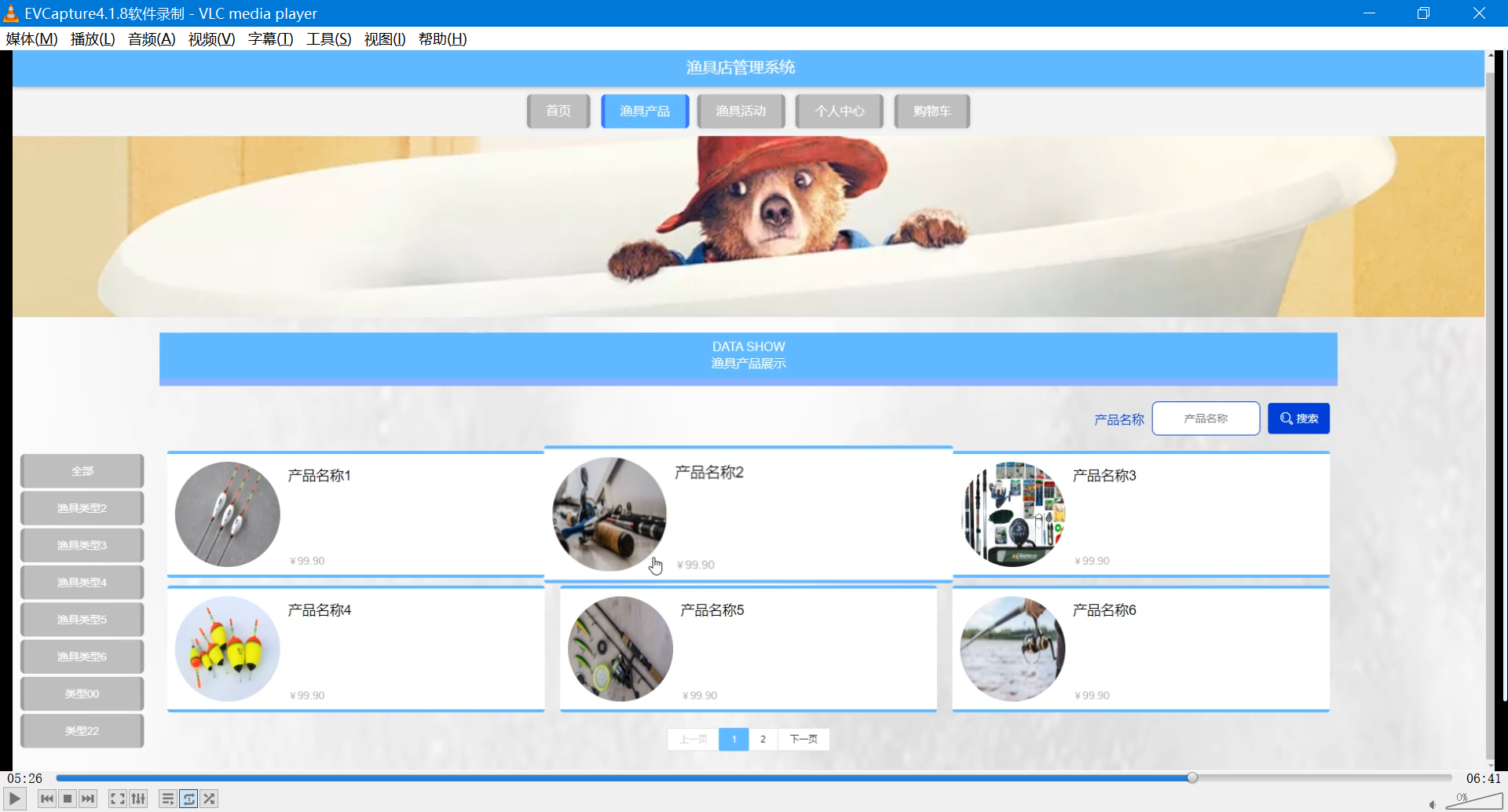The width and height of the screenshot is (1508, 812).
Task: Open the 工具(S) menu
Action: click(328, 39)
